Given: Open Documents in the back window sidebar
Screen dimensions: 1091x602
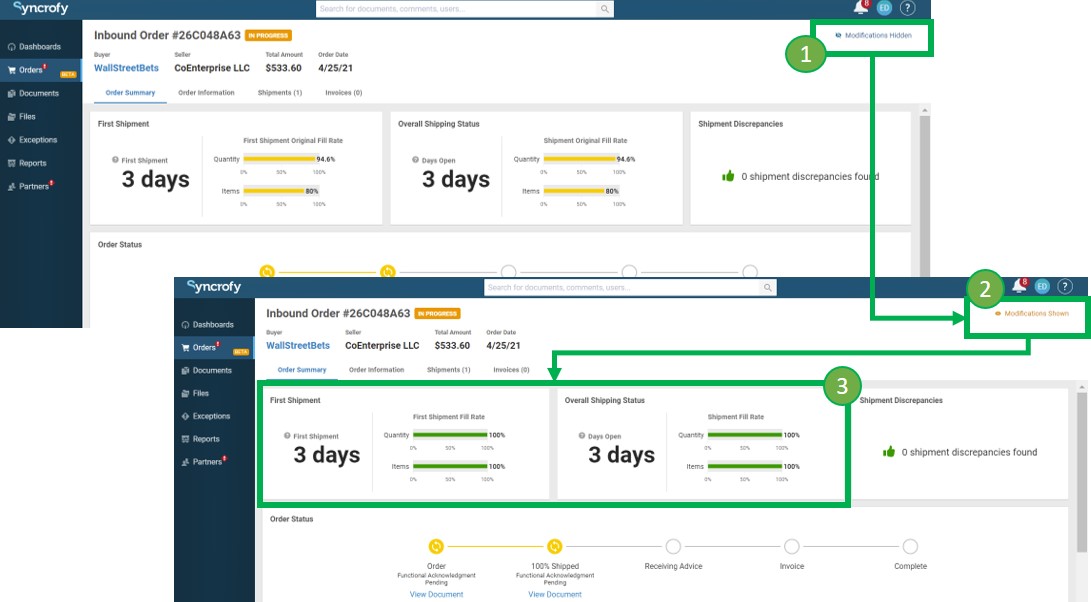Looking at the screenshot, I should [33, 93].
